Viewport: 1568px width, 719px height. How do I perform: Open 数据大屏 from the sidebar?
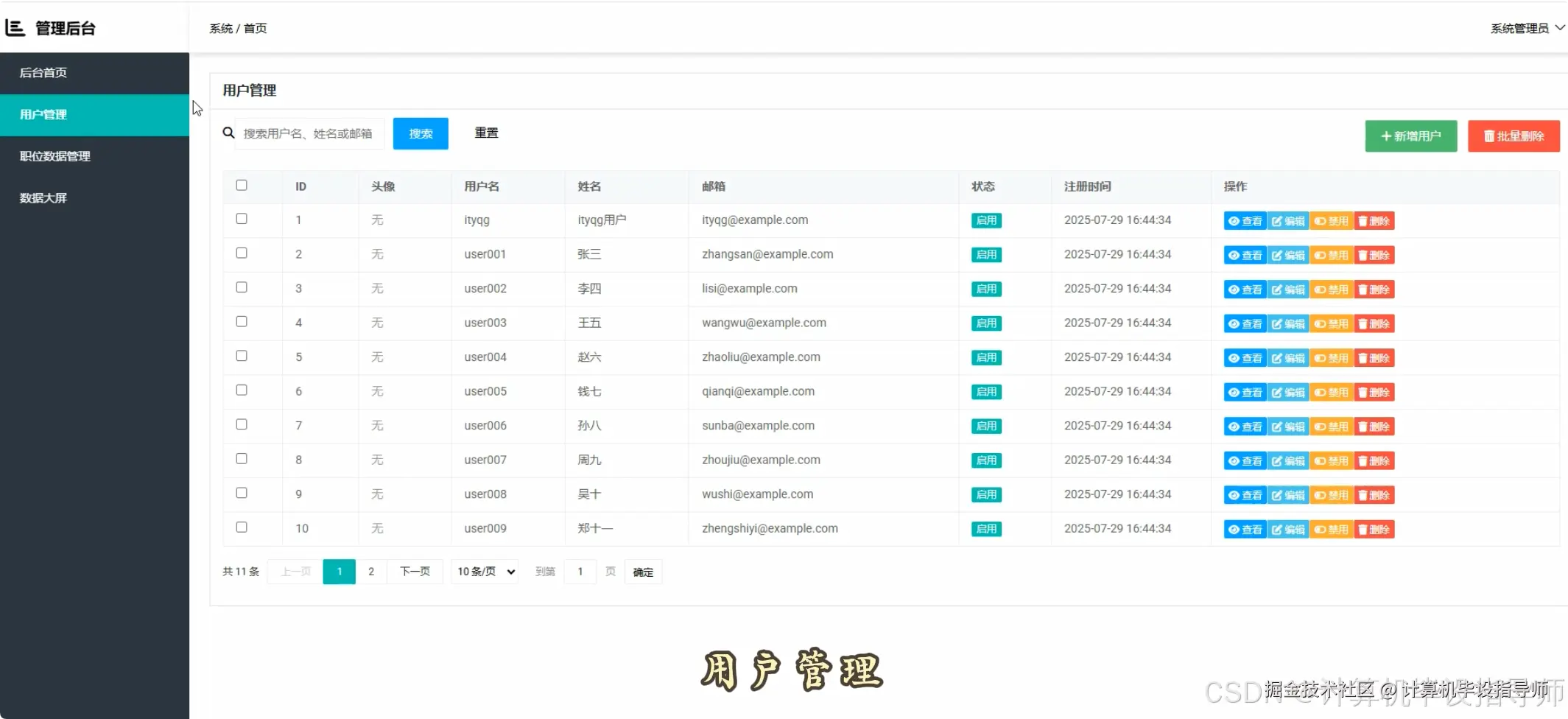tap(43, 197)
